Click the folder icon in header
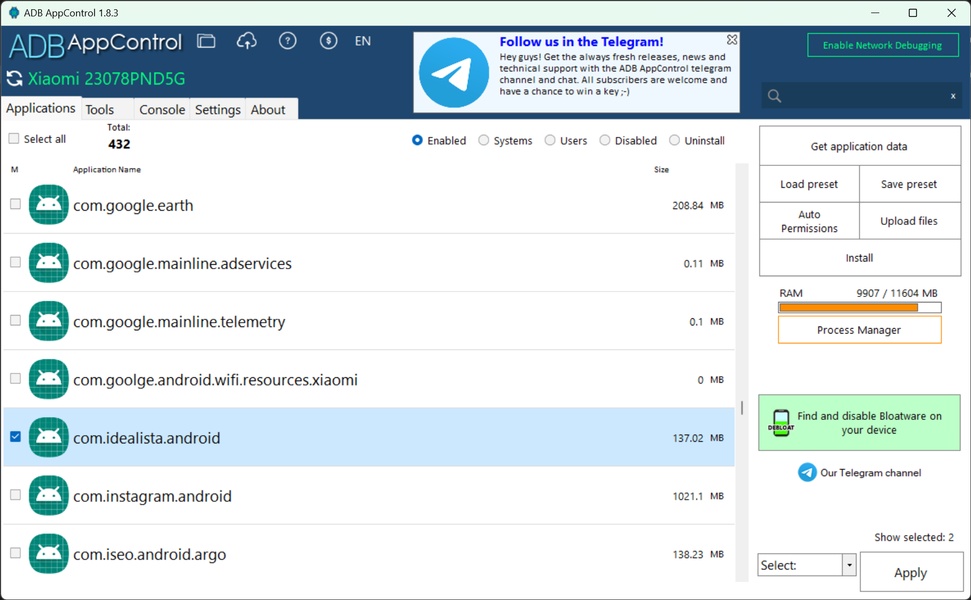Screen dimensions: 971x600 coord(206,41)
